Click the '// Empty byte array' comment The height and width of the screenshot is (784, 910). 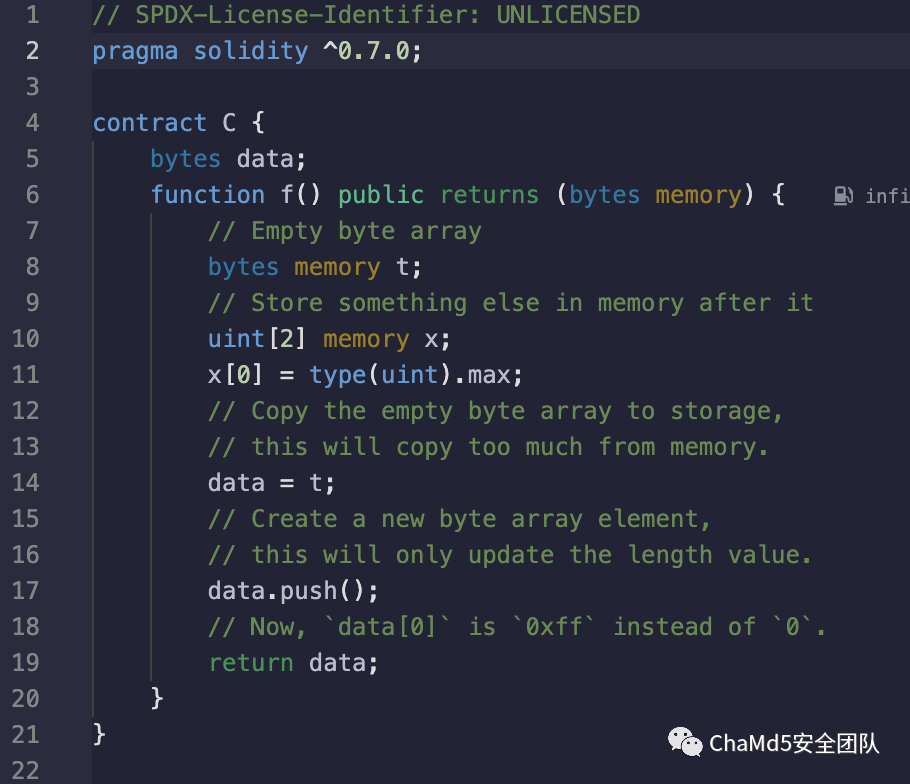(x=345, y=231)
